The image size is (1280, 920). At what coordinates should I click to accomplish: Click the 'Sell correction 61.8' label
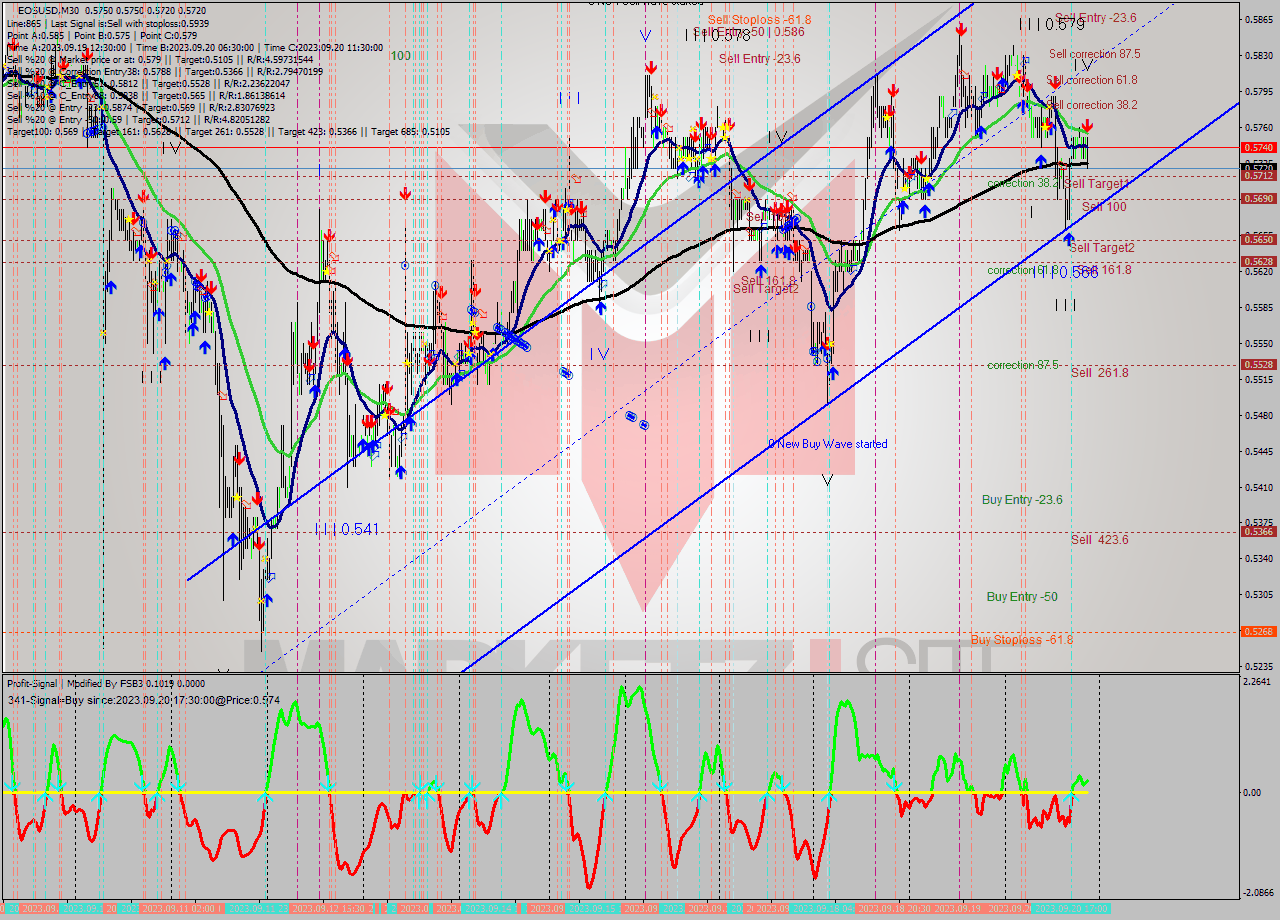[x=1092, y=80]
